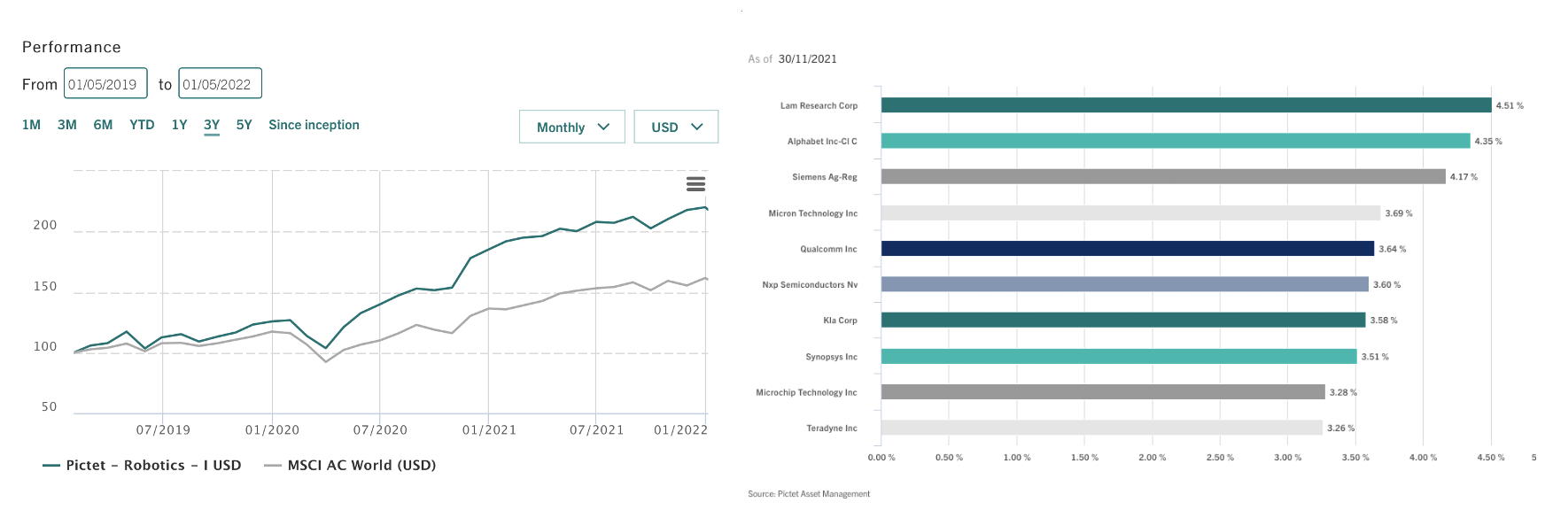Click the Alphabet Inc-Cl C bar

(x=1175, y=141)
